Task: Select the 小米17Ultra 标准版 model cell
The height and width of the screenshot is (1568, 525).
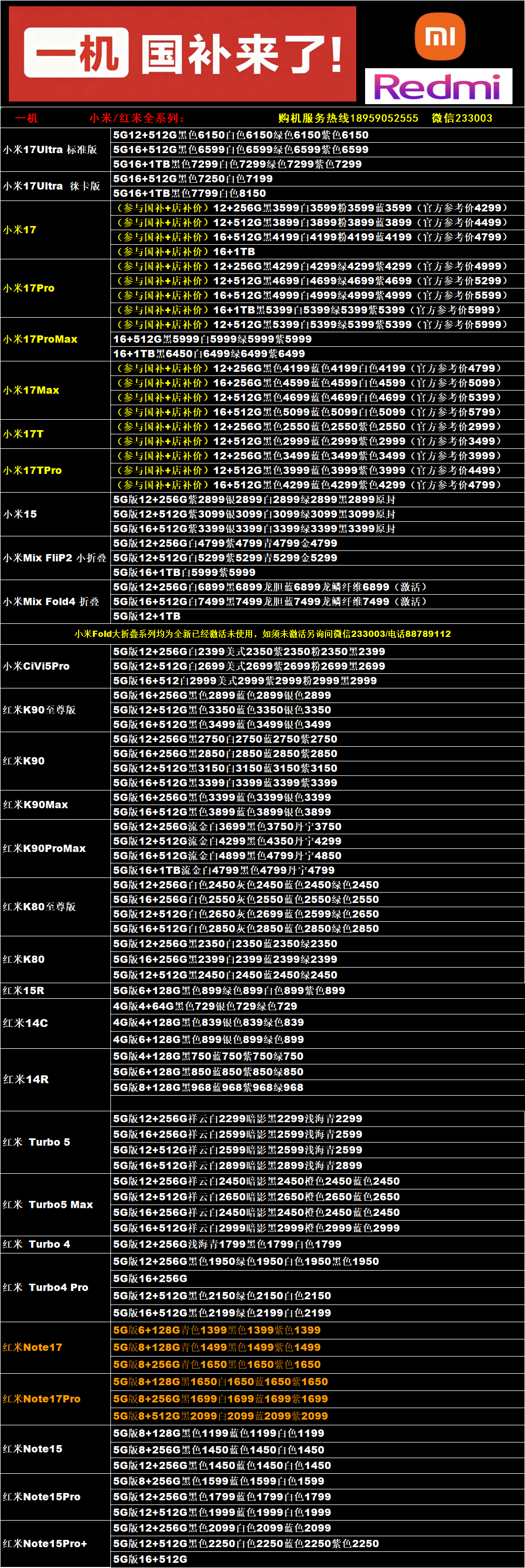Action: pos(55,150)
